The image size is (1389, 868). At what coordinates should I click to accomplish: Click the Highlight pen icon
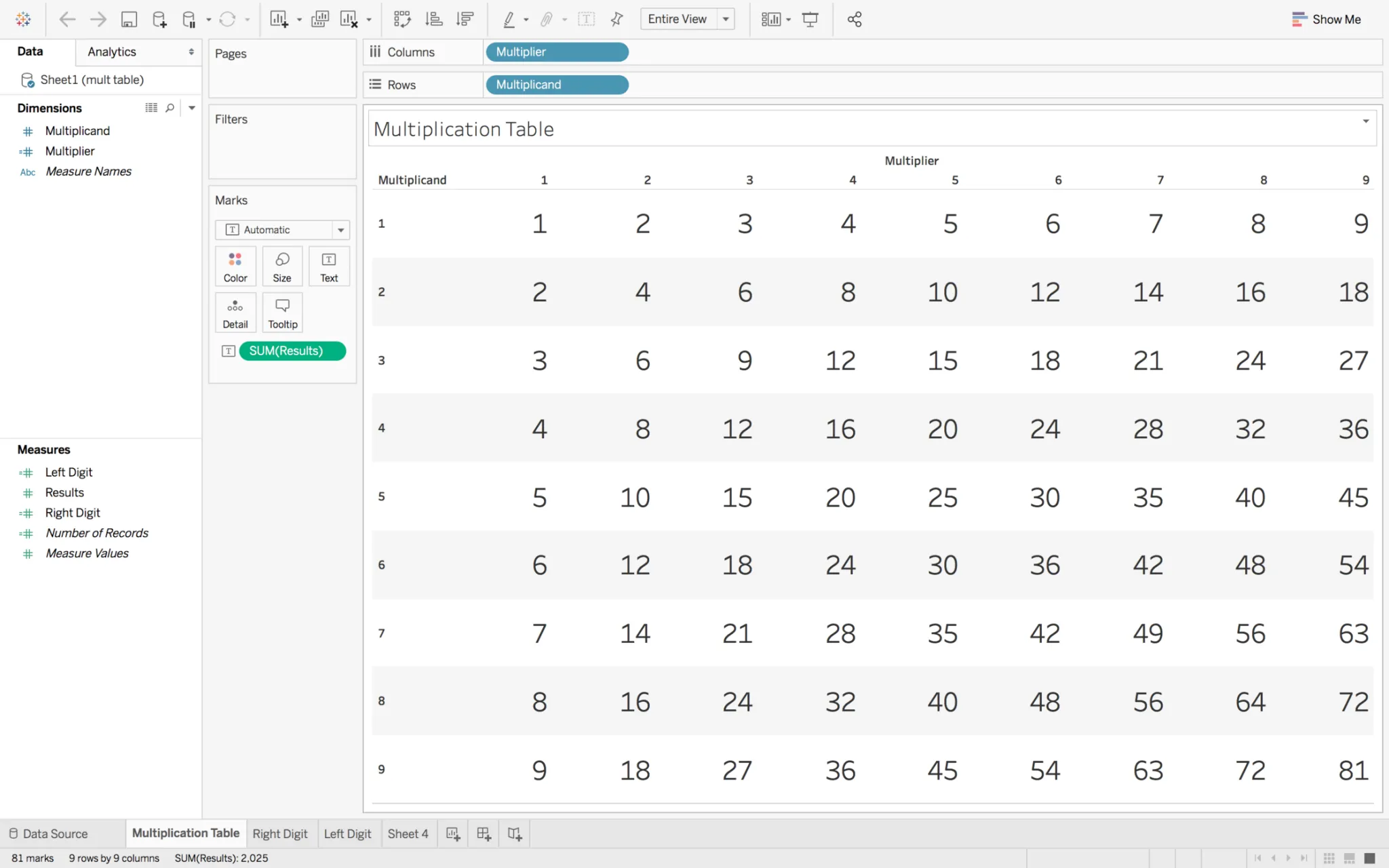509,20
